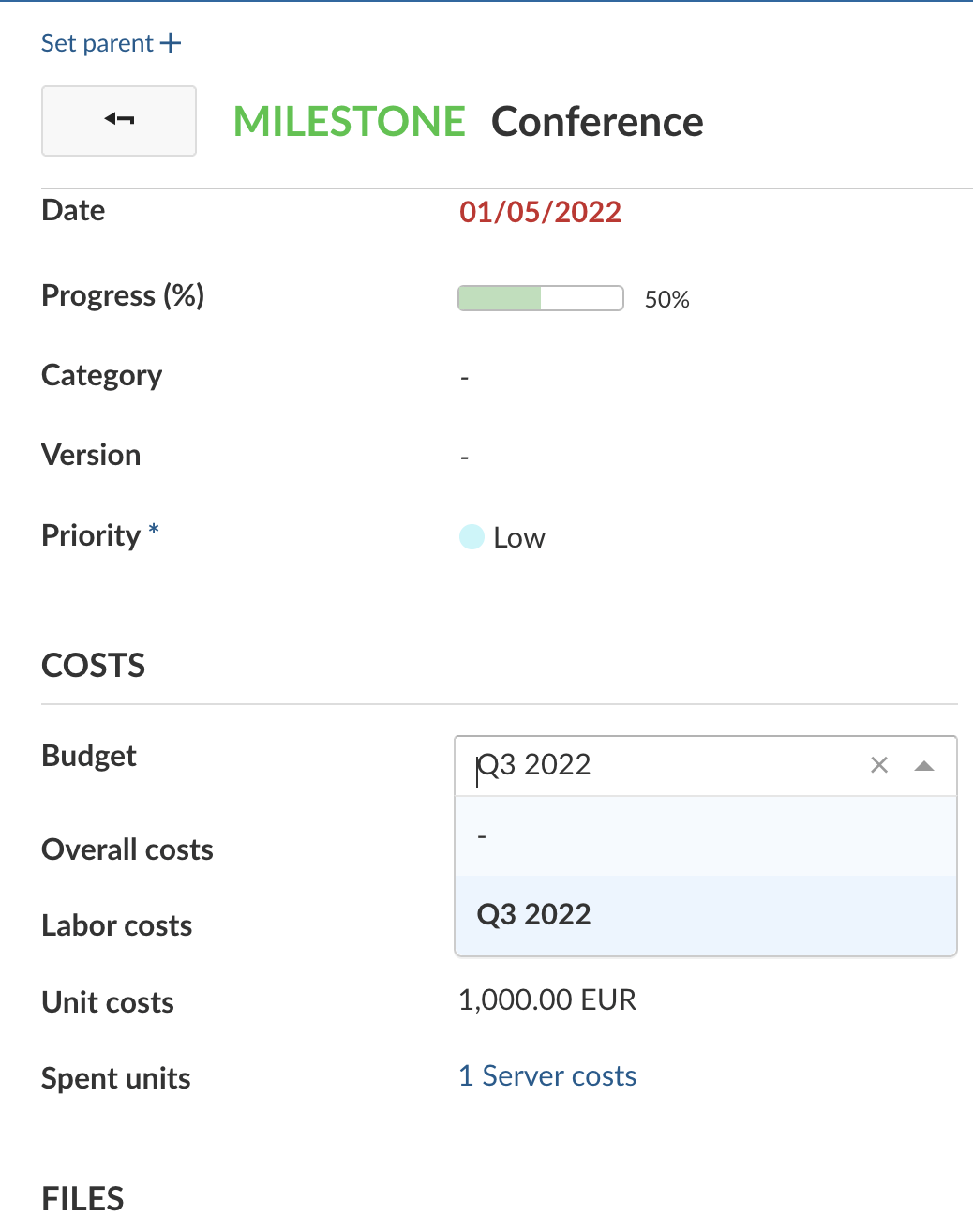Select the Conference title text
The height and width of the screenshot is (1232, 973).
pyautogui.click(x=597, y=121)
